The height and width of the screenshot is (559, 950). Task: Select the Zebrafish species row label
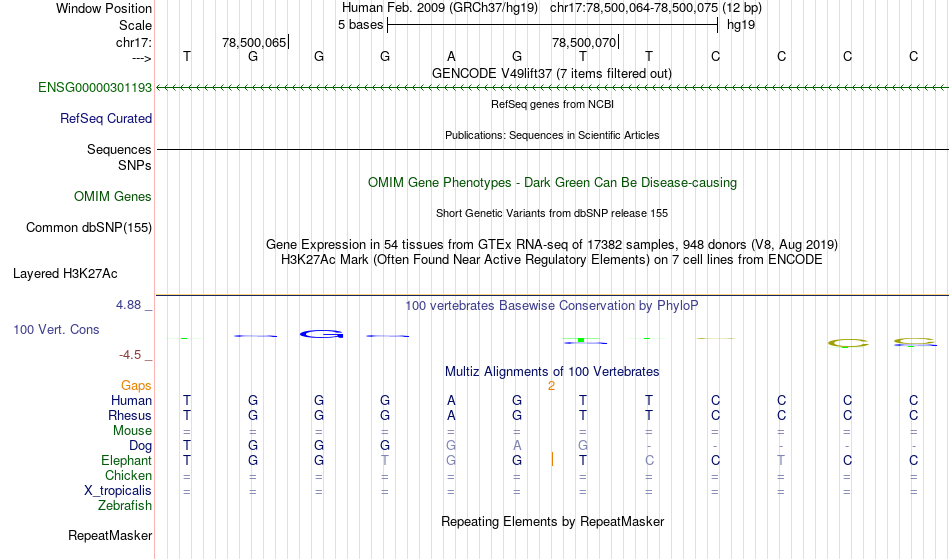click(x=125, y=505)
